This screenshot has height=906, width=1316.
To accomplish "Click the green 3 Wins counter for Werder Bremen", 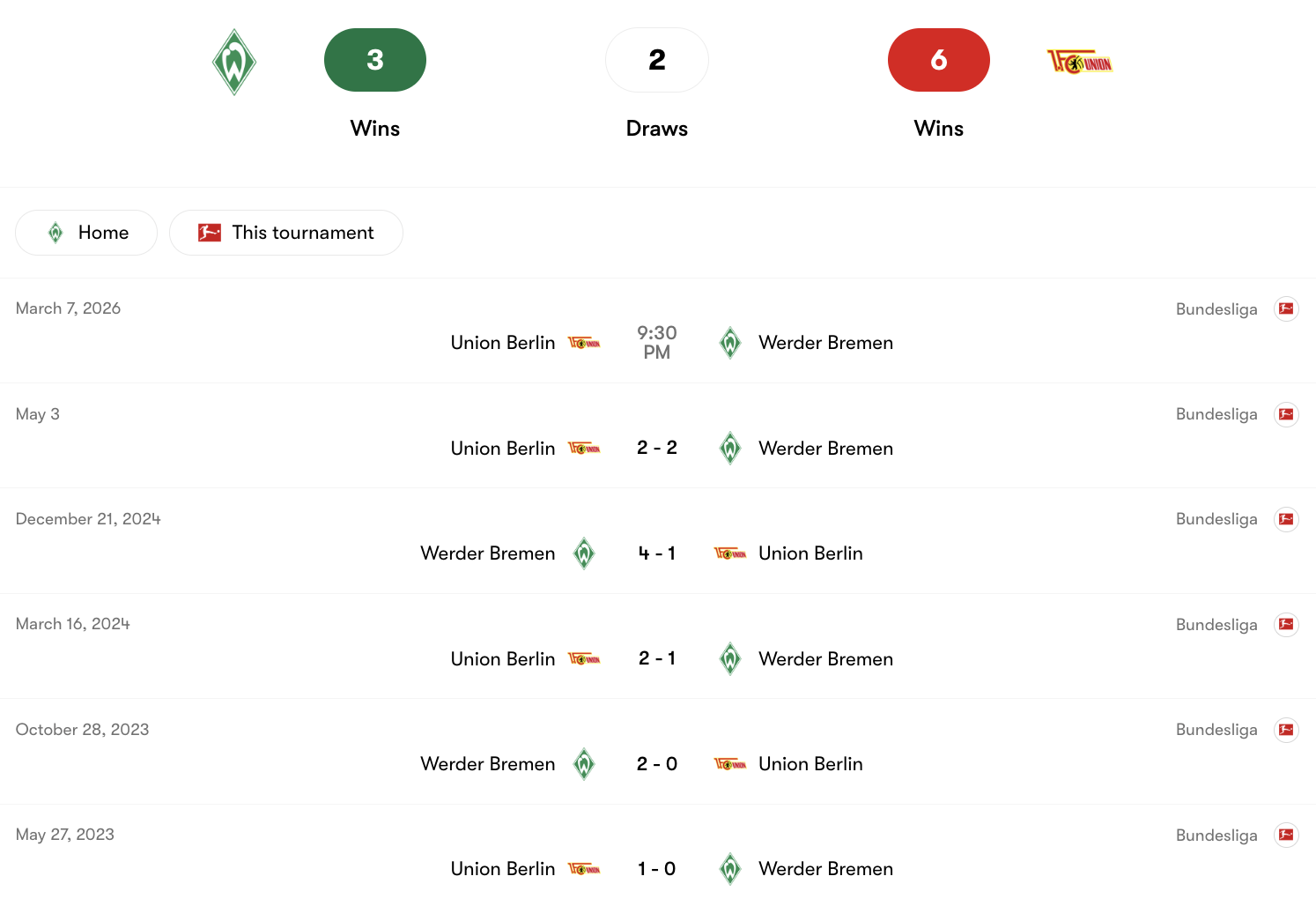I will point(374,60).
